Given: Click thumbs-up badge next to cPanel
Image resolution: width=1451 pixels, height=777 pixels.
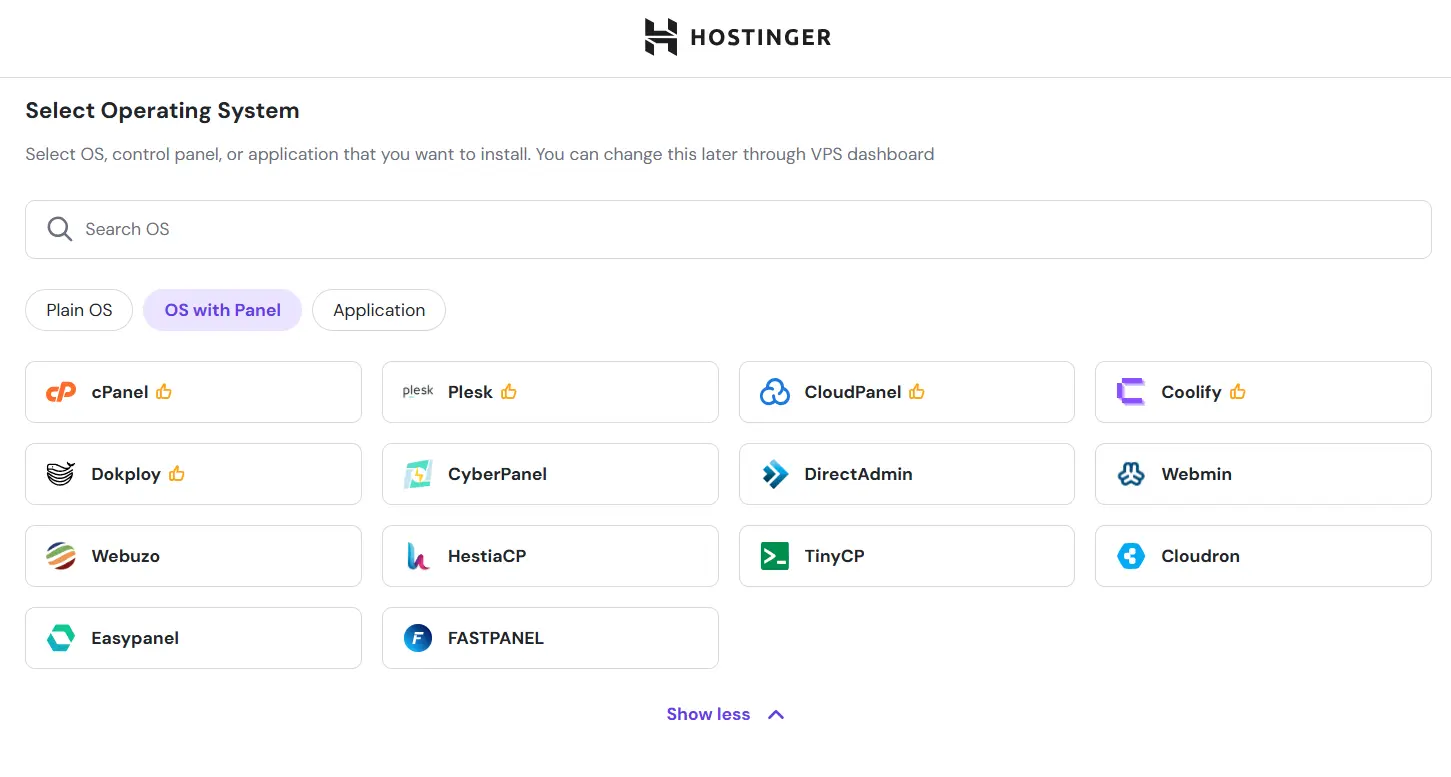Looking at the screenshot, I should click(164, 391).
